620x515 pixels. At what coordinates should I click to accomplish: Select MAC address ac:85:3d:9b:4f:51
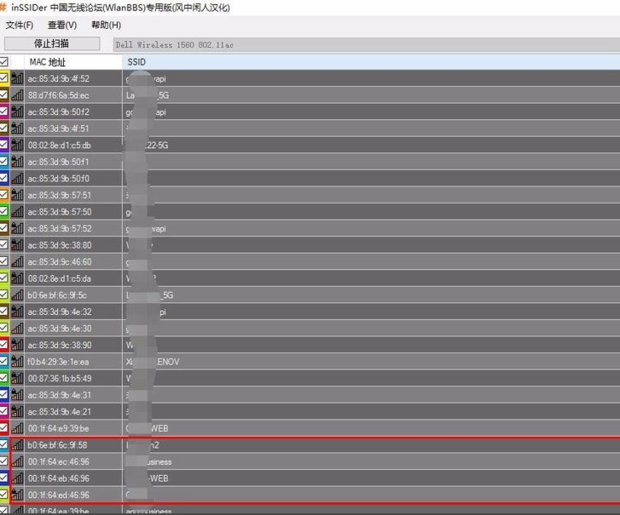coord(59,129)
